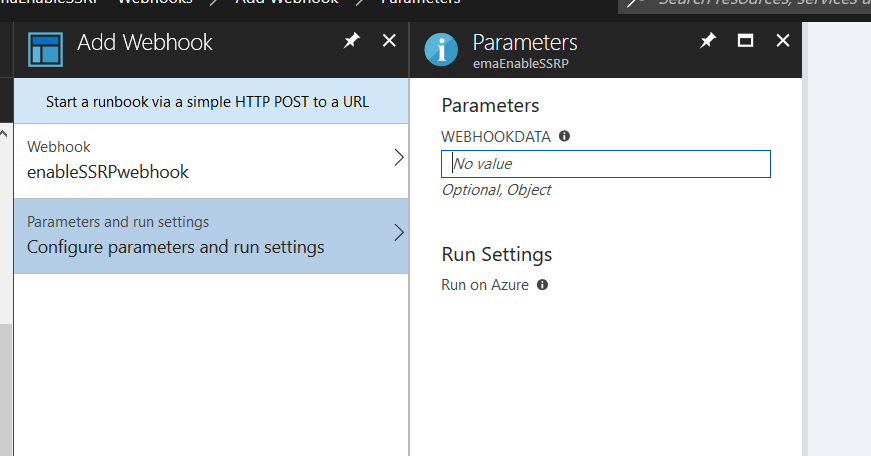Expand the Webhook row chevron

[398, 158]
